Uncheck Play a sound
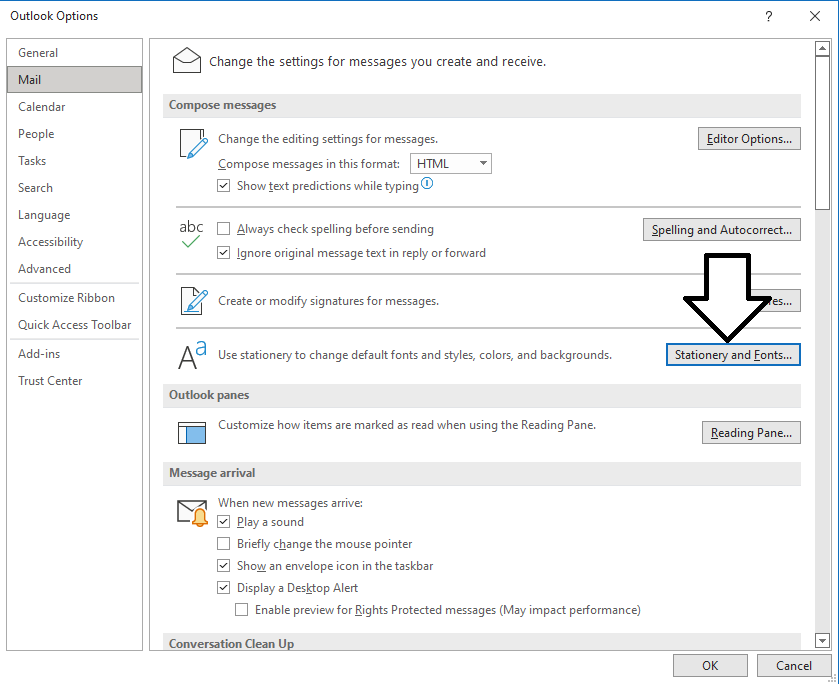This screenshot has width=839, height=684. click(x=223, y=522)
